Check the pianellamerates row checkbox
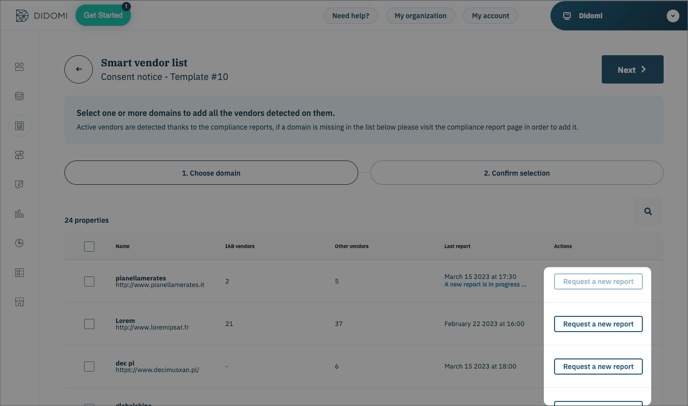688x406 pixels. [90, 281]
